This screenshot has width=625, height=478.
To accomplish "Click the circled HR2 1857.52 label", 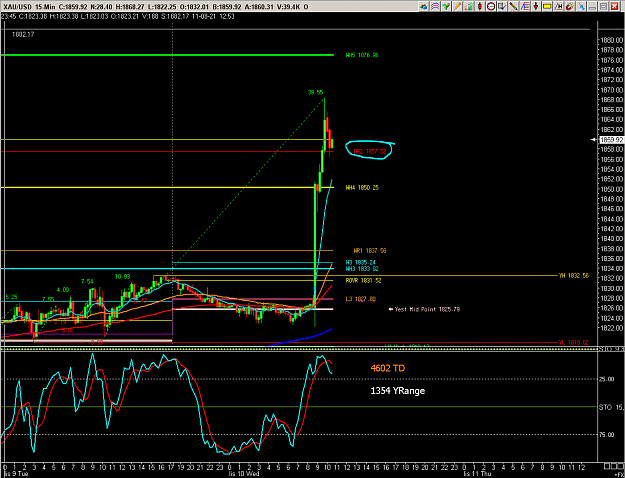I will tap(370, 151).
